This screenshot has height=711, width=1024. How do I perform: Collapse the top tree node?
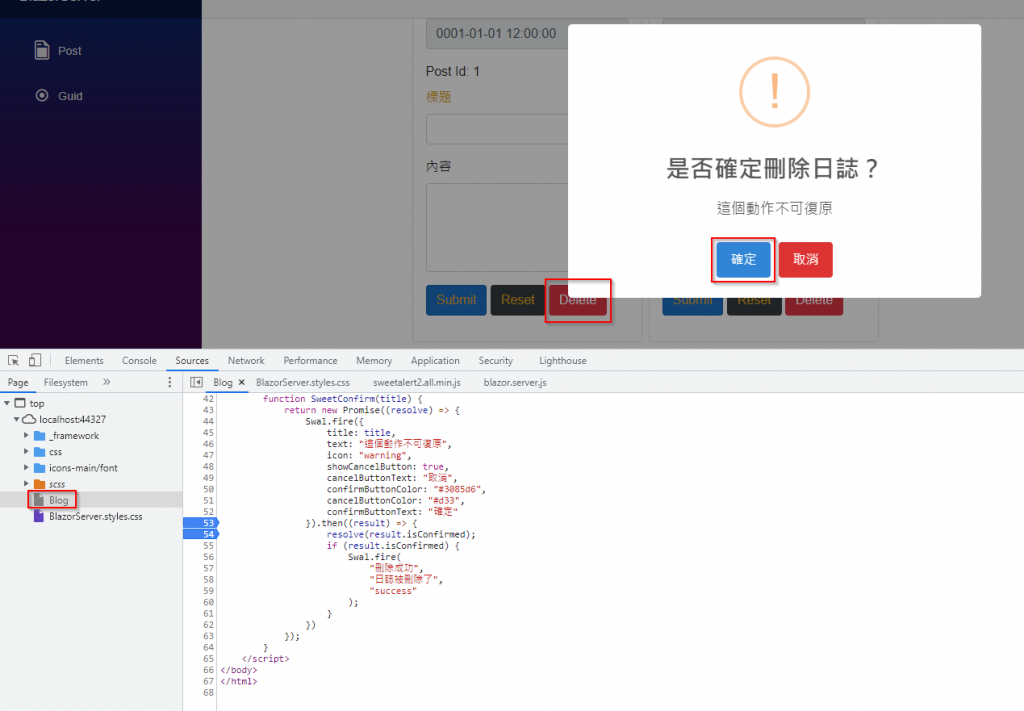tap(7, 403)
